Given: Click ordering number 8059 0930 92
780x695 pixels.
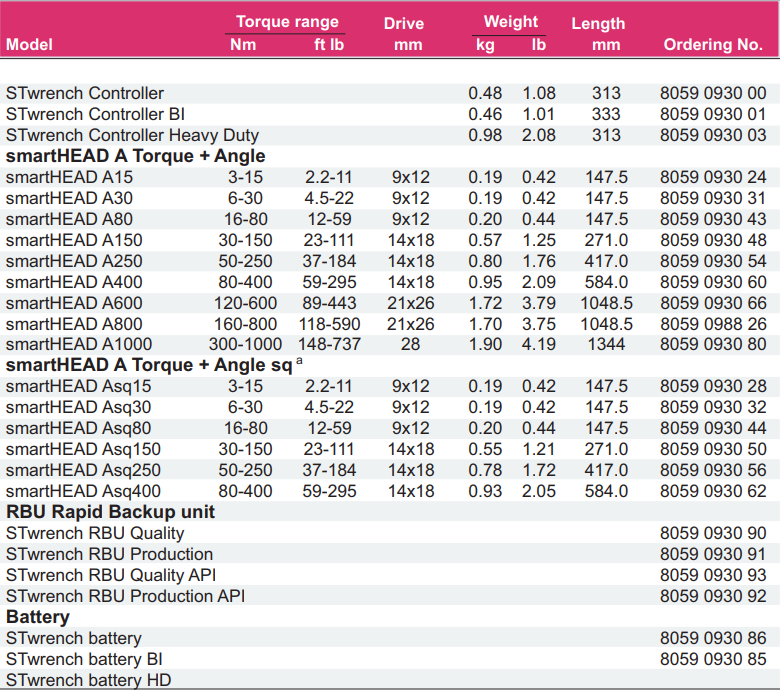Looking at the screenshot, I should (x=713, y=596).
